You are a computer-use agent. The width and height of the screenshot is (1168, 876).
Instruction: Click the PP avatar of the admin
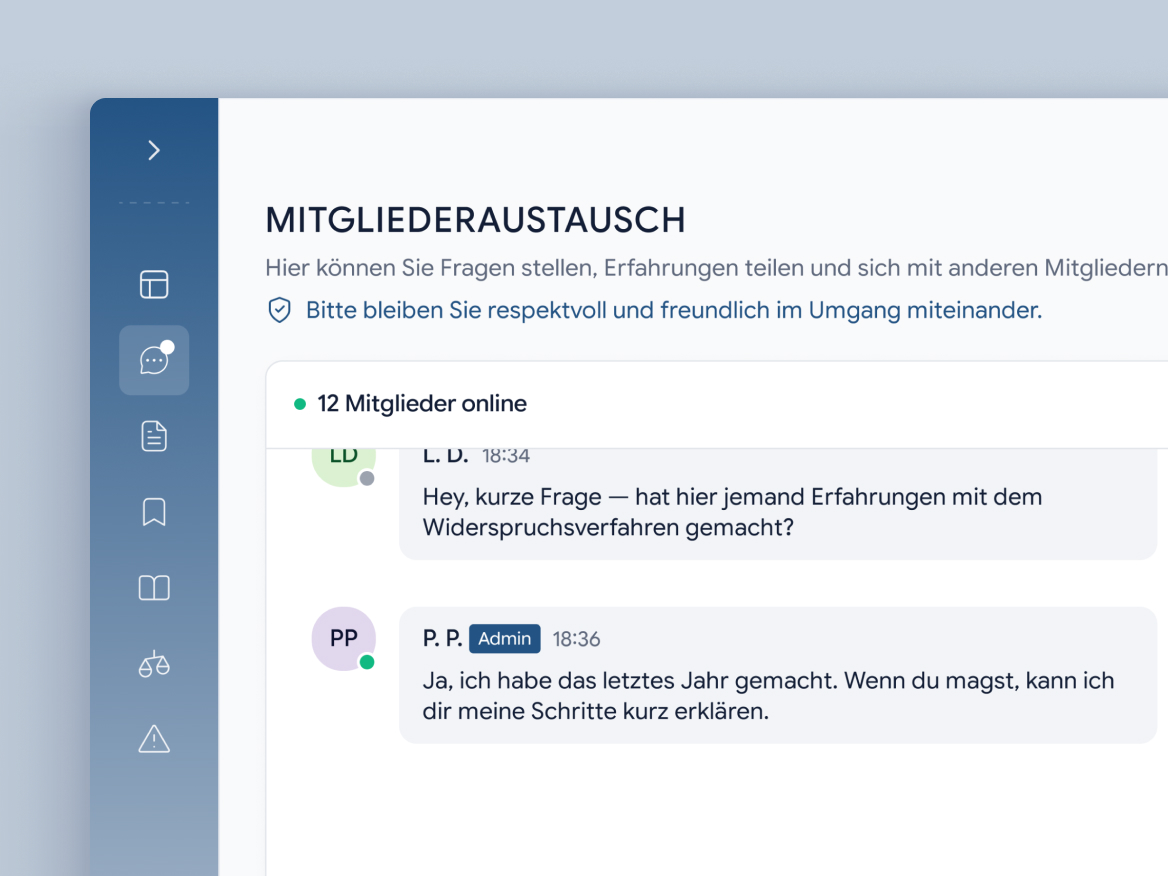click(x=343, y=638)
